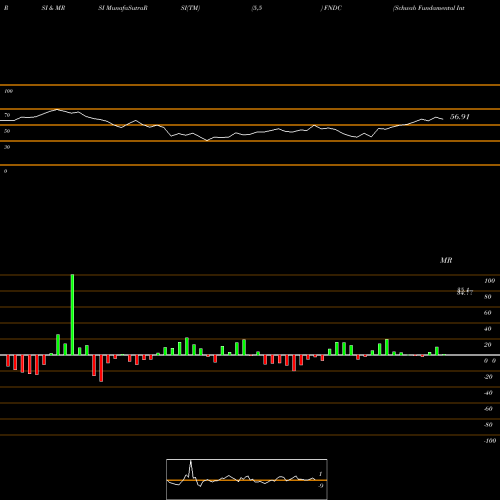Click the 'SI & MR' header text
Screen dimensions: 500x500
pyautogui.click(x=53, y=8)
